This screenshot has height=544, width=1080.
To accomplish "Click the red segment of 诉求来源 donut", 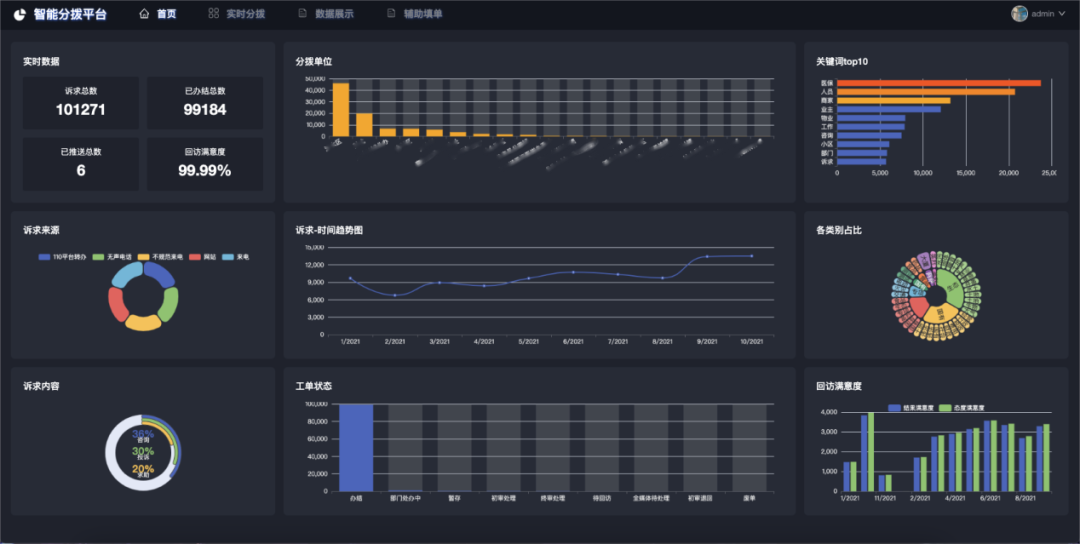I will 118,303.
